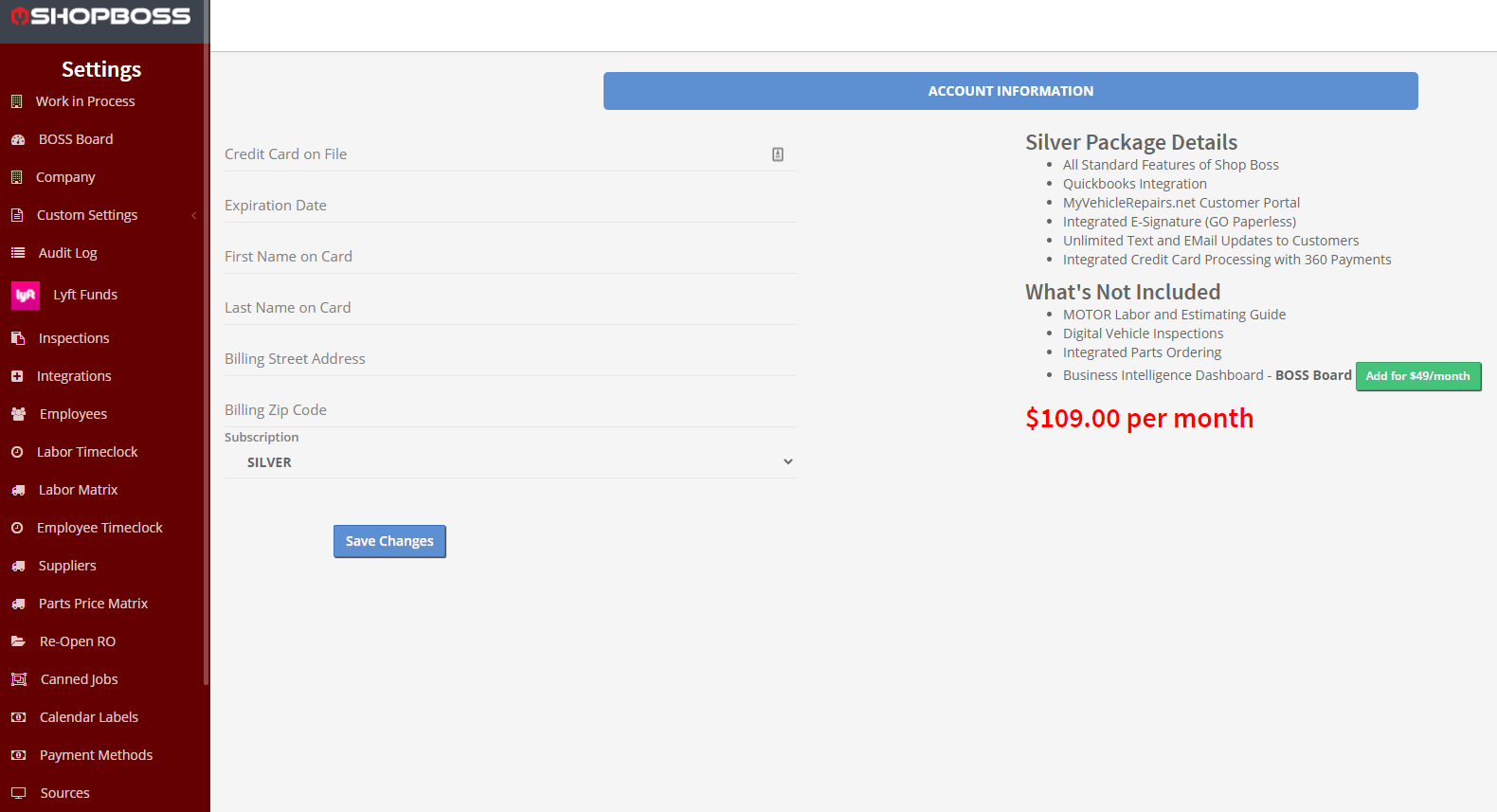Screen dimensions: 1497x812
Task: Click the Lyft Funds pink logo icon
Action: tap(26, 296)
